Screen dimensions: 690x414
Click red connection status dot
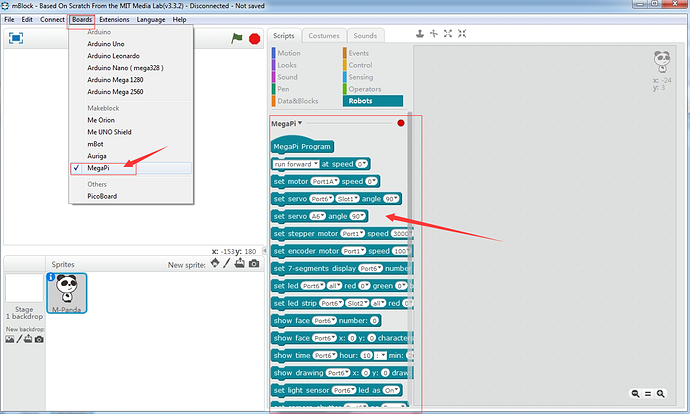401,123
